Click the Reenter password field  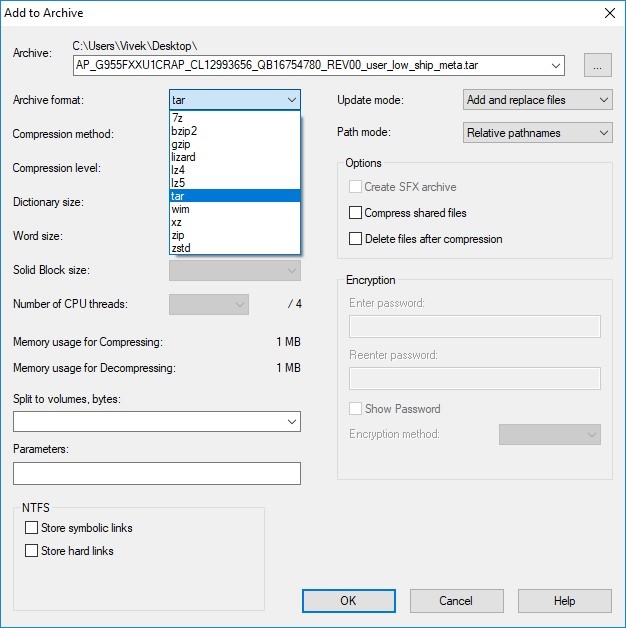click(475, 378)
